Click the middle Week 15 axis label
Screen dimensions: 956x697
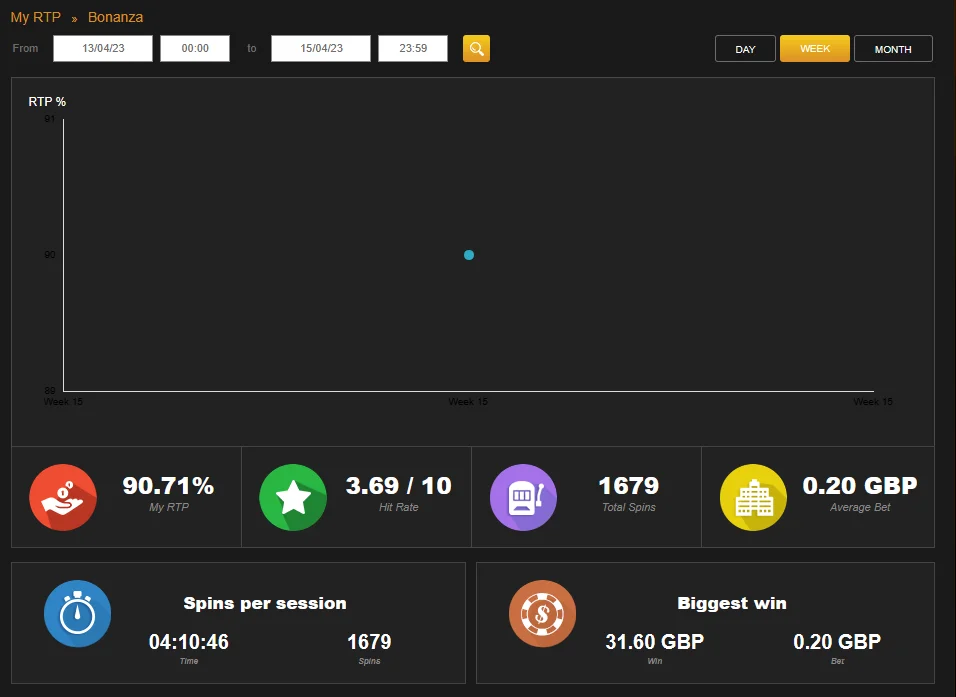[x=468, y=401]
